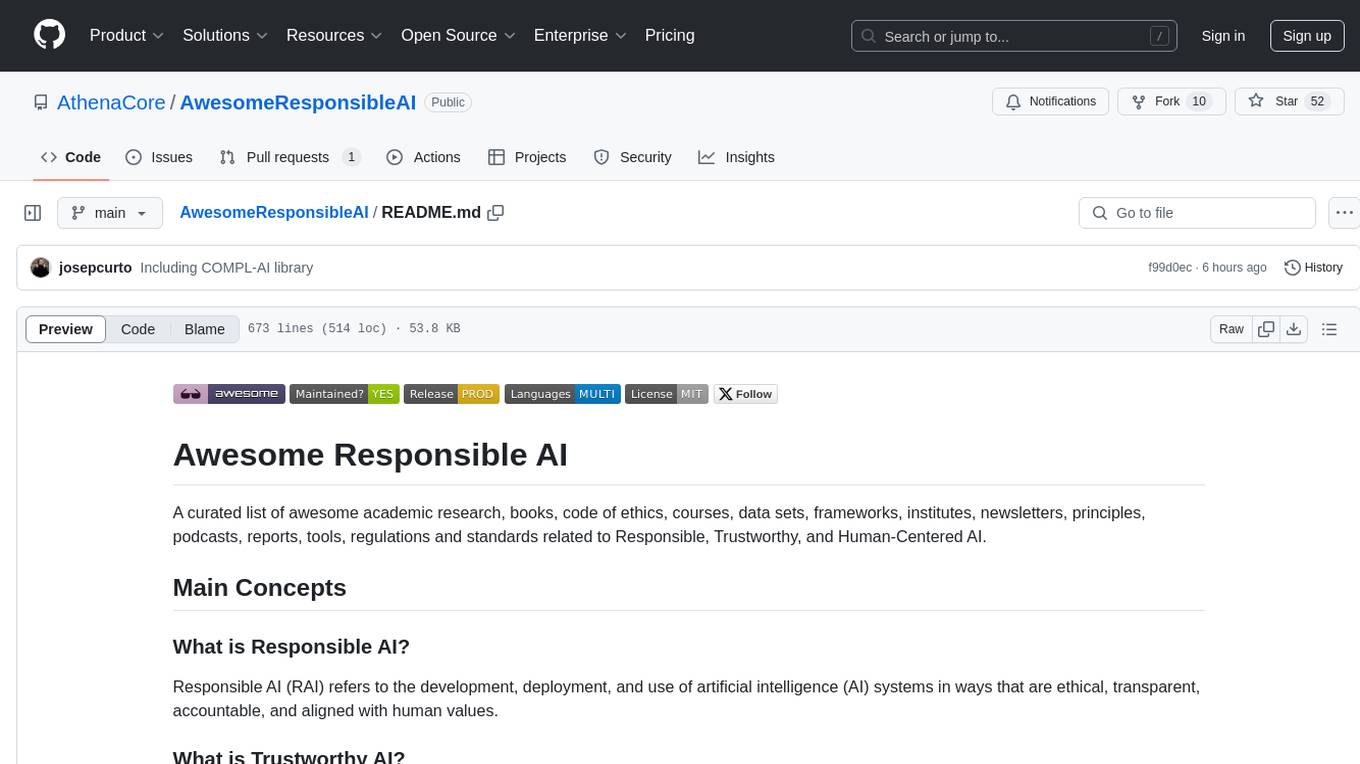The image size is (1360, 764).
Task: Open the Pricing page
Action: coord(670,35)
